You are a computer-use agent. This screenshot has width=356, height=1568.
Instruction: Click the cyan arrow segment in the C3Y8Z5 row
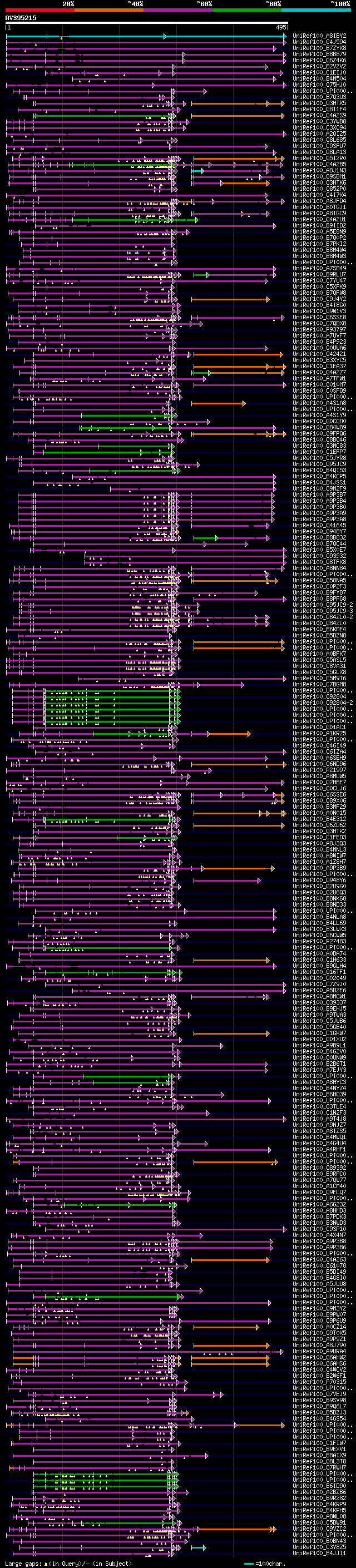tap(199, 1547)
